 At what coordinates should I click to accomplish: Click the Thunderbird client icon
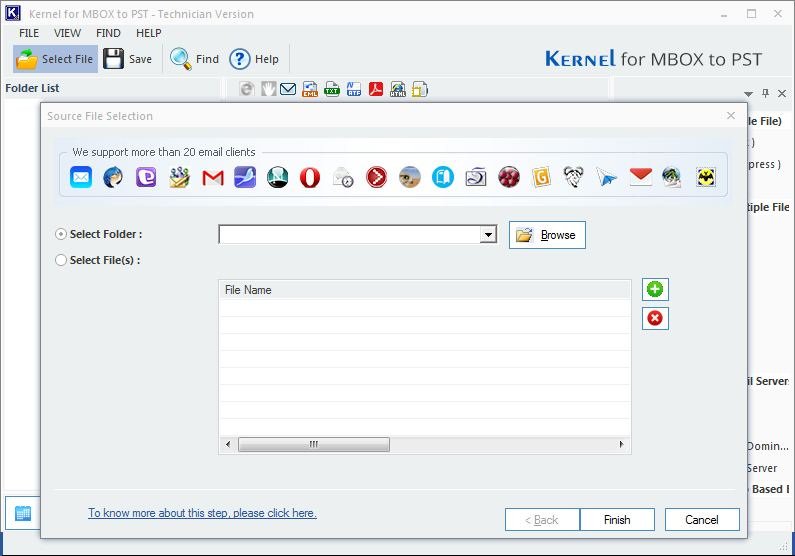[x=113, y=177]
